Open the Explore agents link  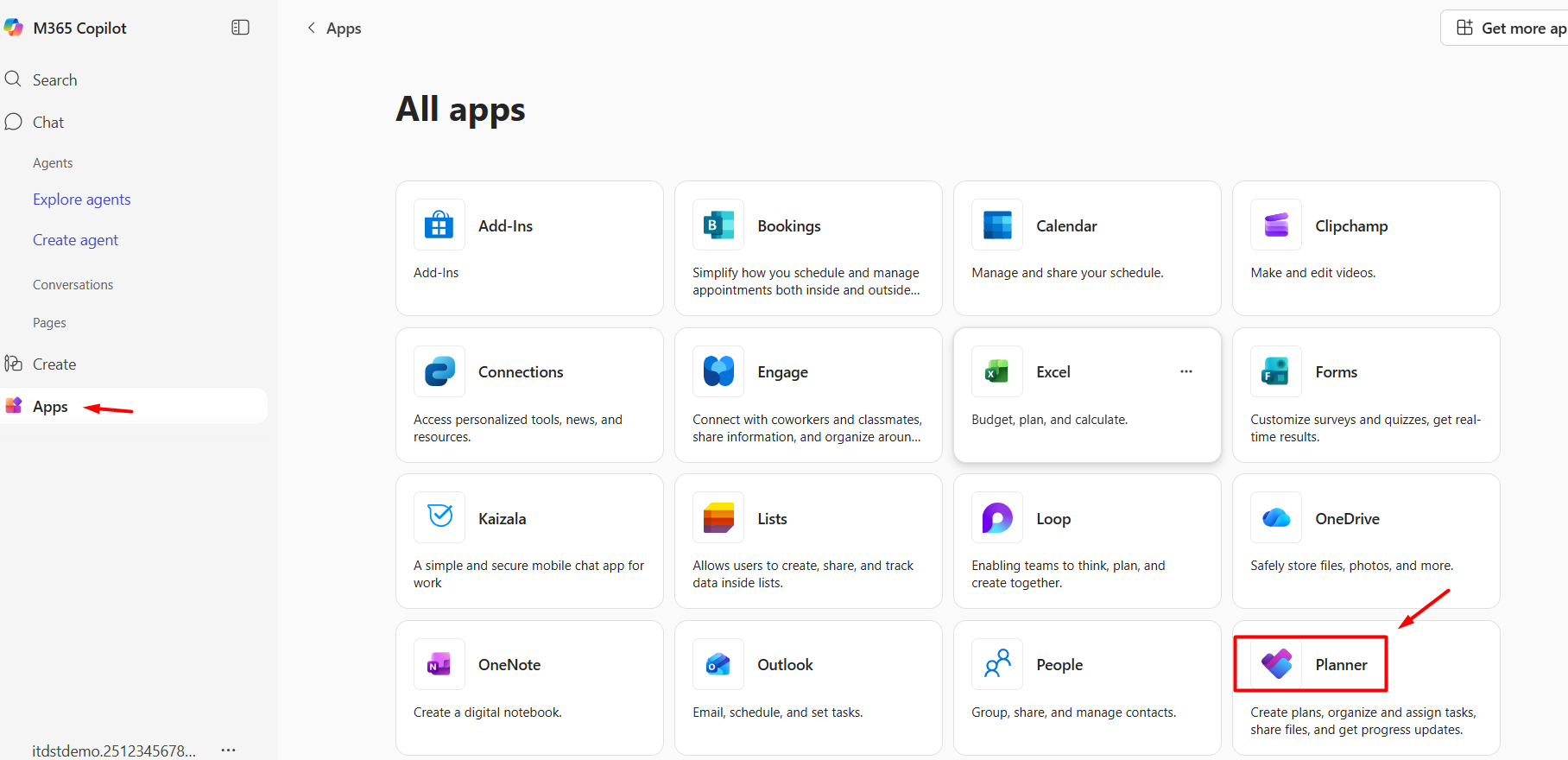coord(82,199)
